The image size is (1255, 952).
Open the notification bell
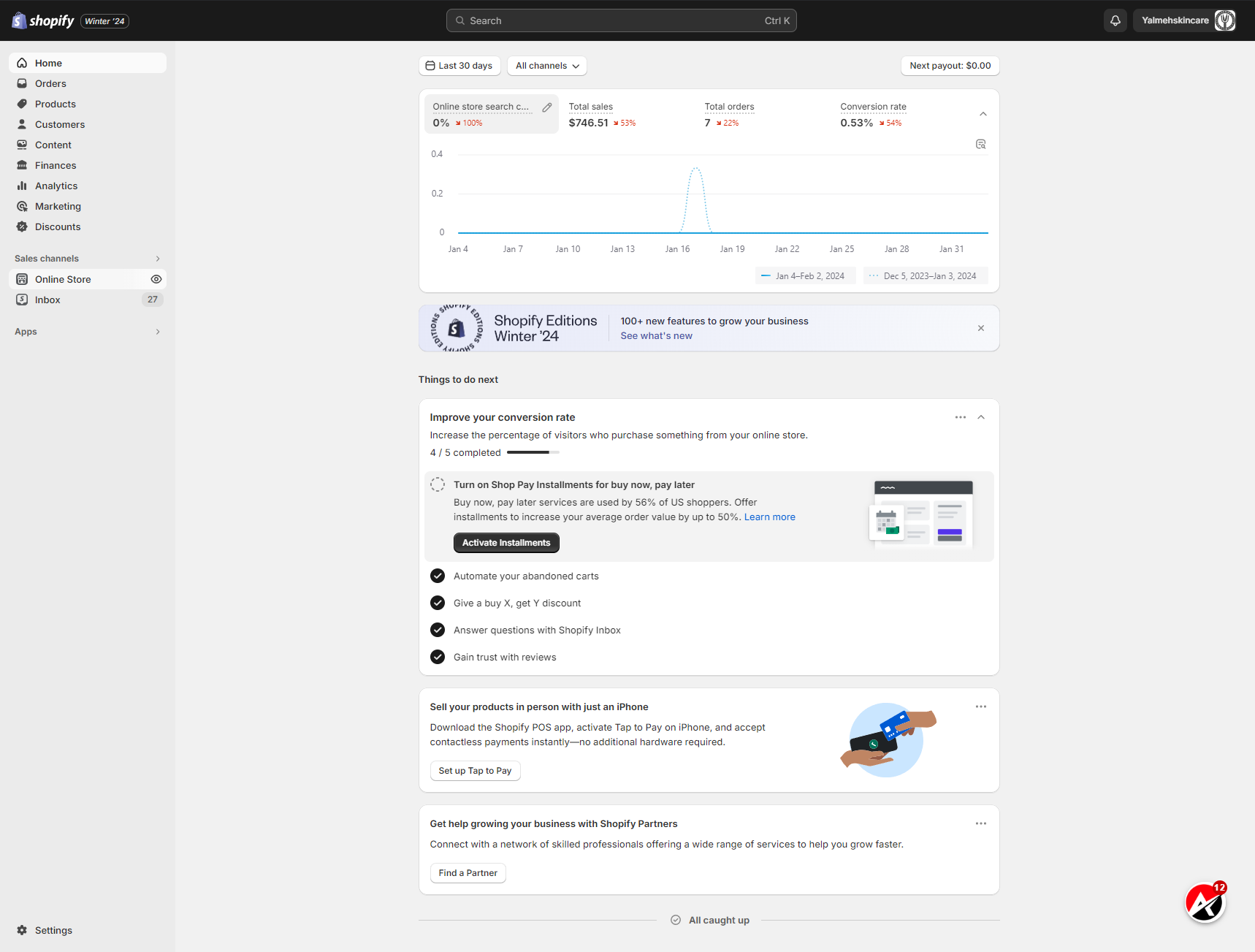tap(1115, 20)
